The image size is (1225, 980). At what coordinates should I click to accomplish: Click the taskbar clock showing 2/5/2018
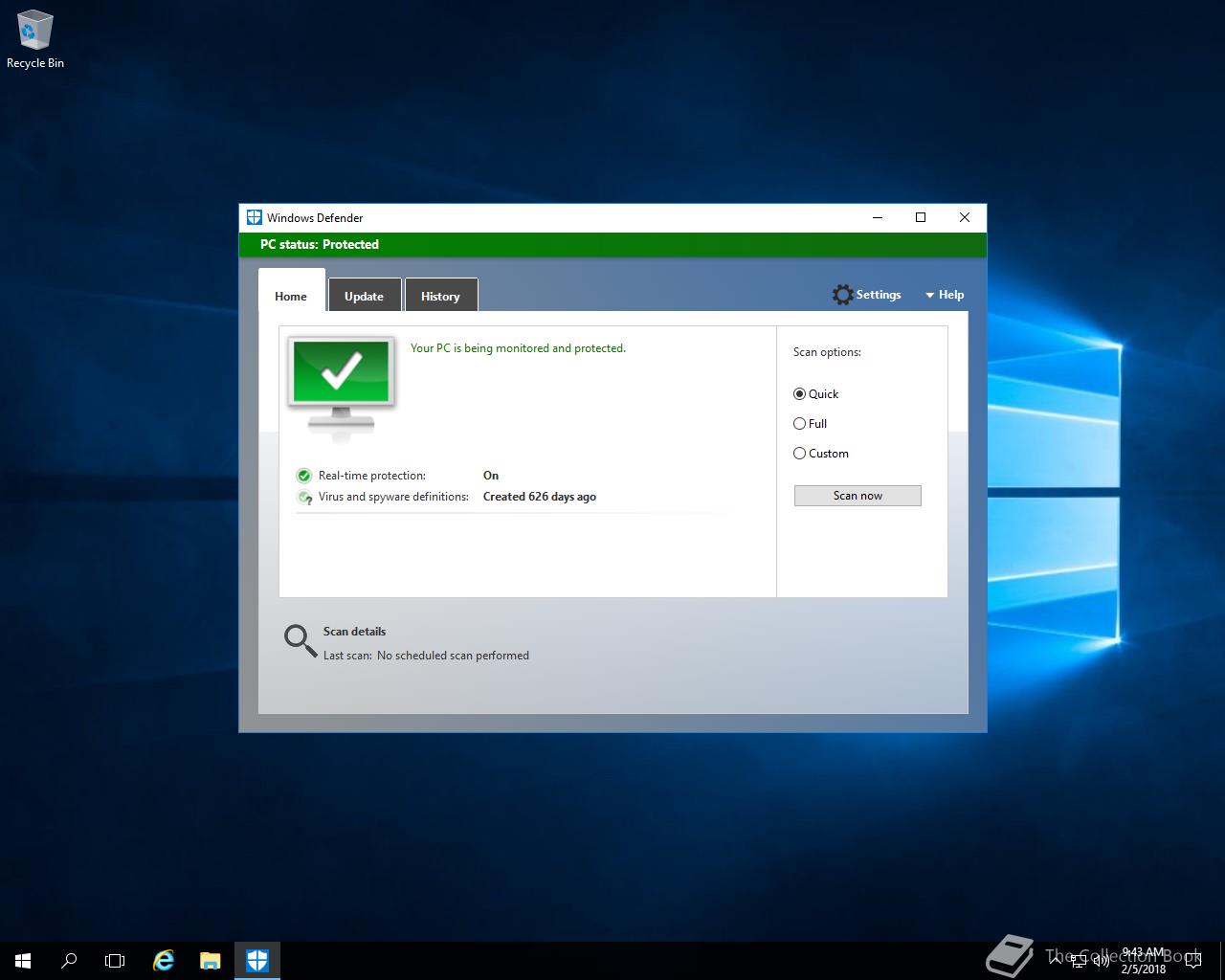(x=1143, y=961)
